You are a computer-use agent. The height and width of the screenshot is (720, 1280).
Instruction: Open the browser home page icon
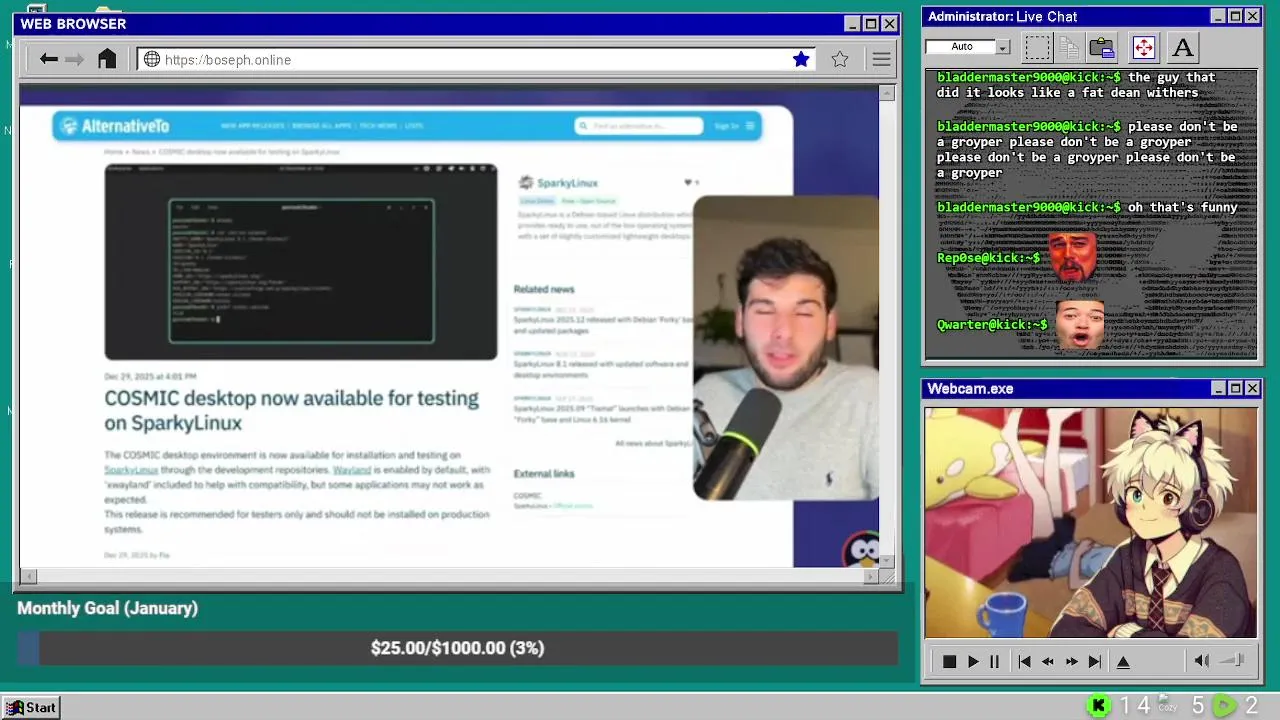point(107,59)
